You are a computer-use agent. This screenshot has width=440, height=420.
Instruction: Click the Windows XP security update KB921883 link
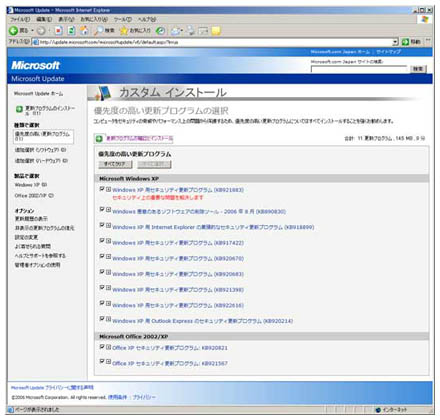[178, 190]
